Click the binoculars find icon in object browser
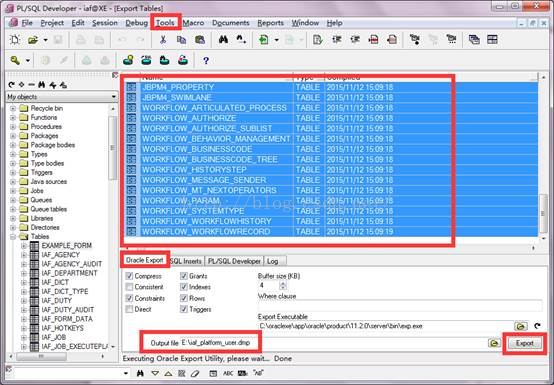The height and width of the screenshot is (385, 554). (x=42, y=85)
